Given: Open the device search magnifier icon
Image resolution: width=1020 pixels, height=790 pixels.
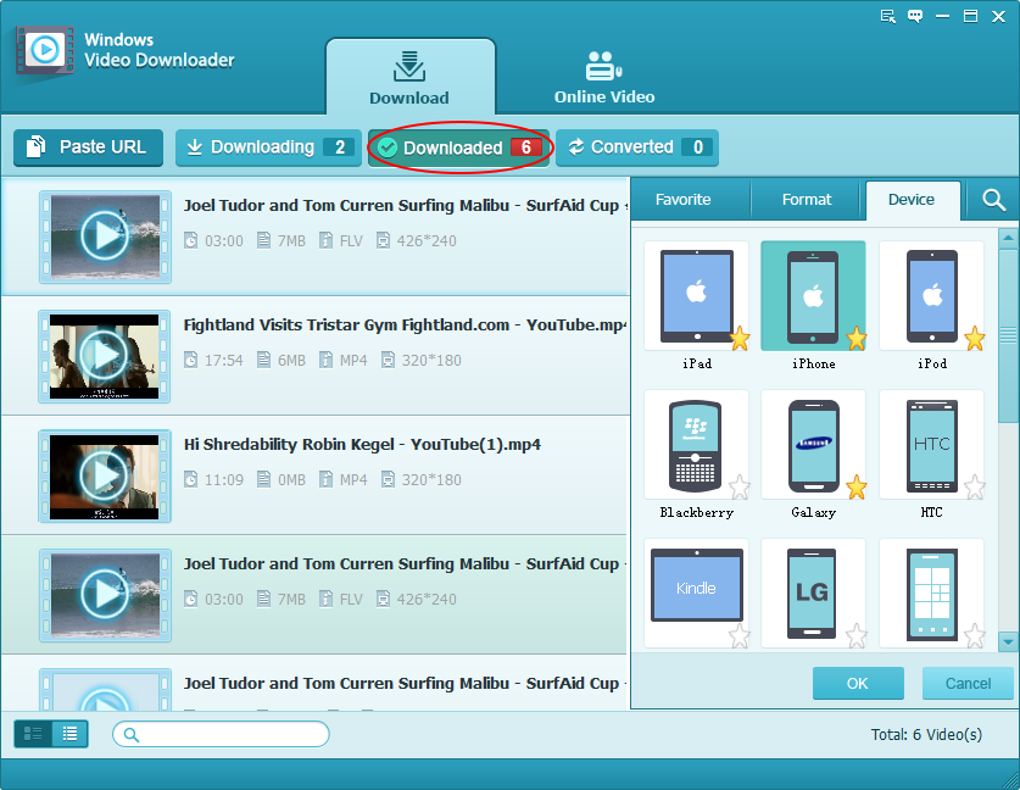Looking at the screenshot, I should pyautogui.click(x=993, y=200).
